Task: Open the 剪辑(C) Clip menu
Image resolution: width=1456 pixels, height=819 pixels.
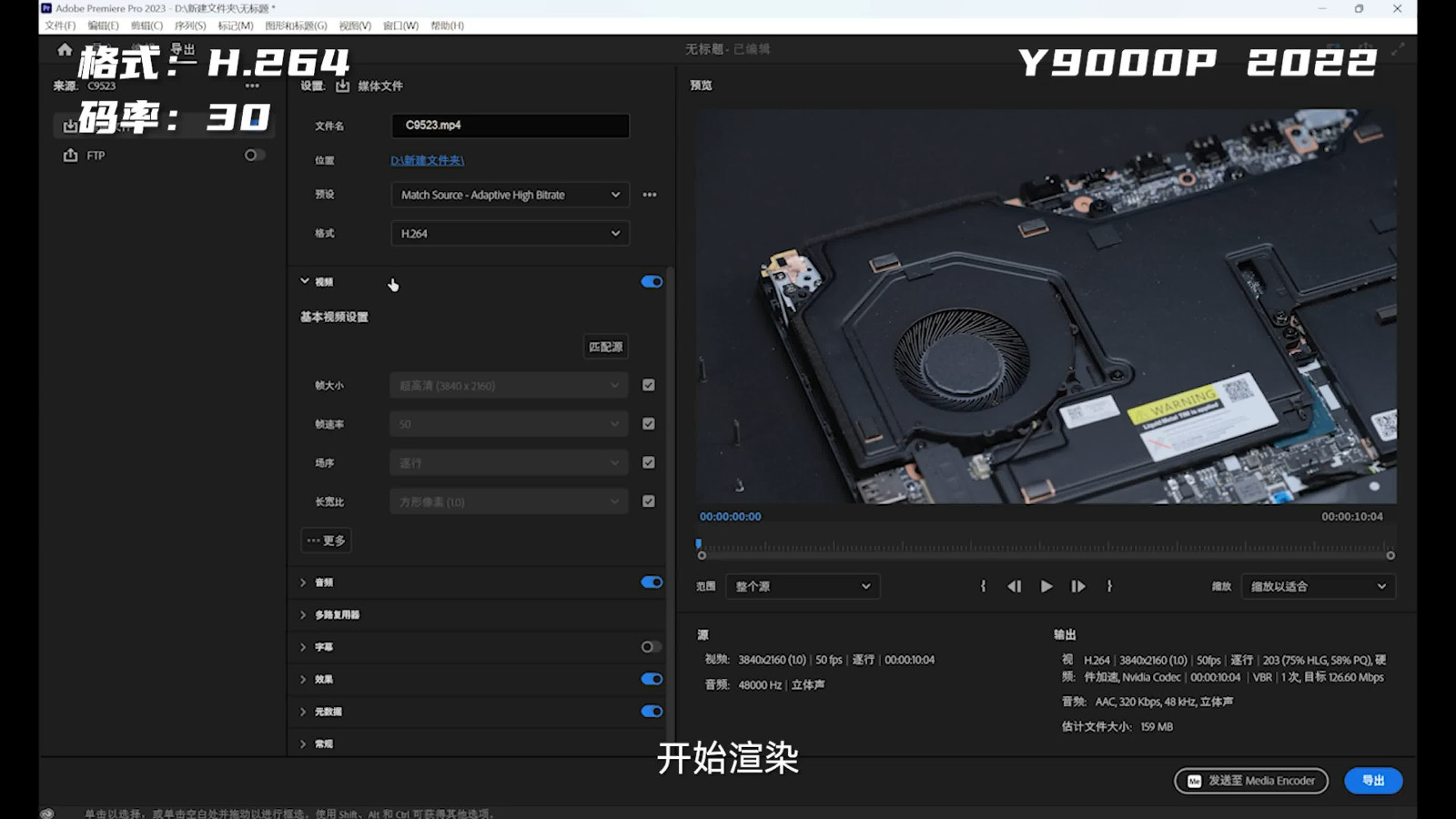Action: click(x=147, y=25)
